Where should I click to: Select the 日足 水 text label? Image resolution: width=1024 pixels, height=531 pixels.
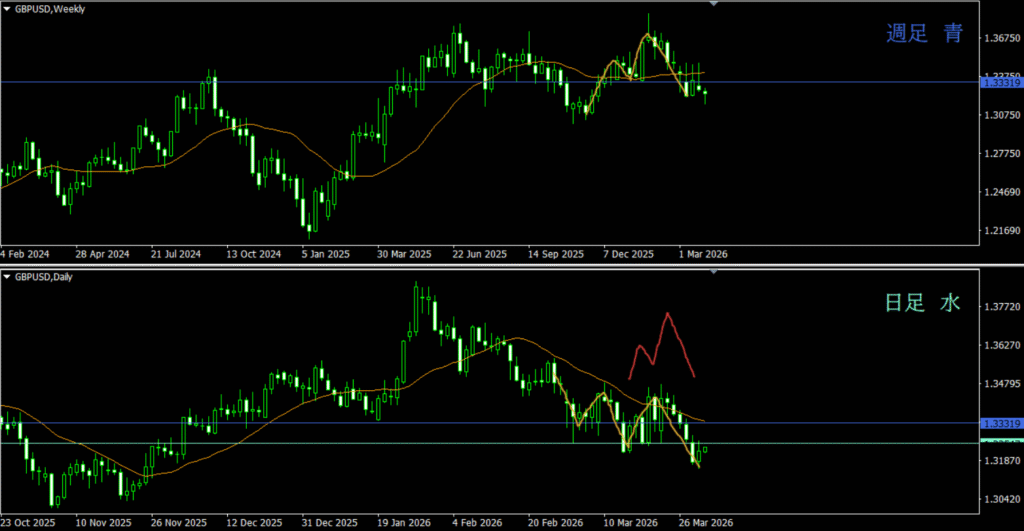tap(924, 303)
